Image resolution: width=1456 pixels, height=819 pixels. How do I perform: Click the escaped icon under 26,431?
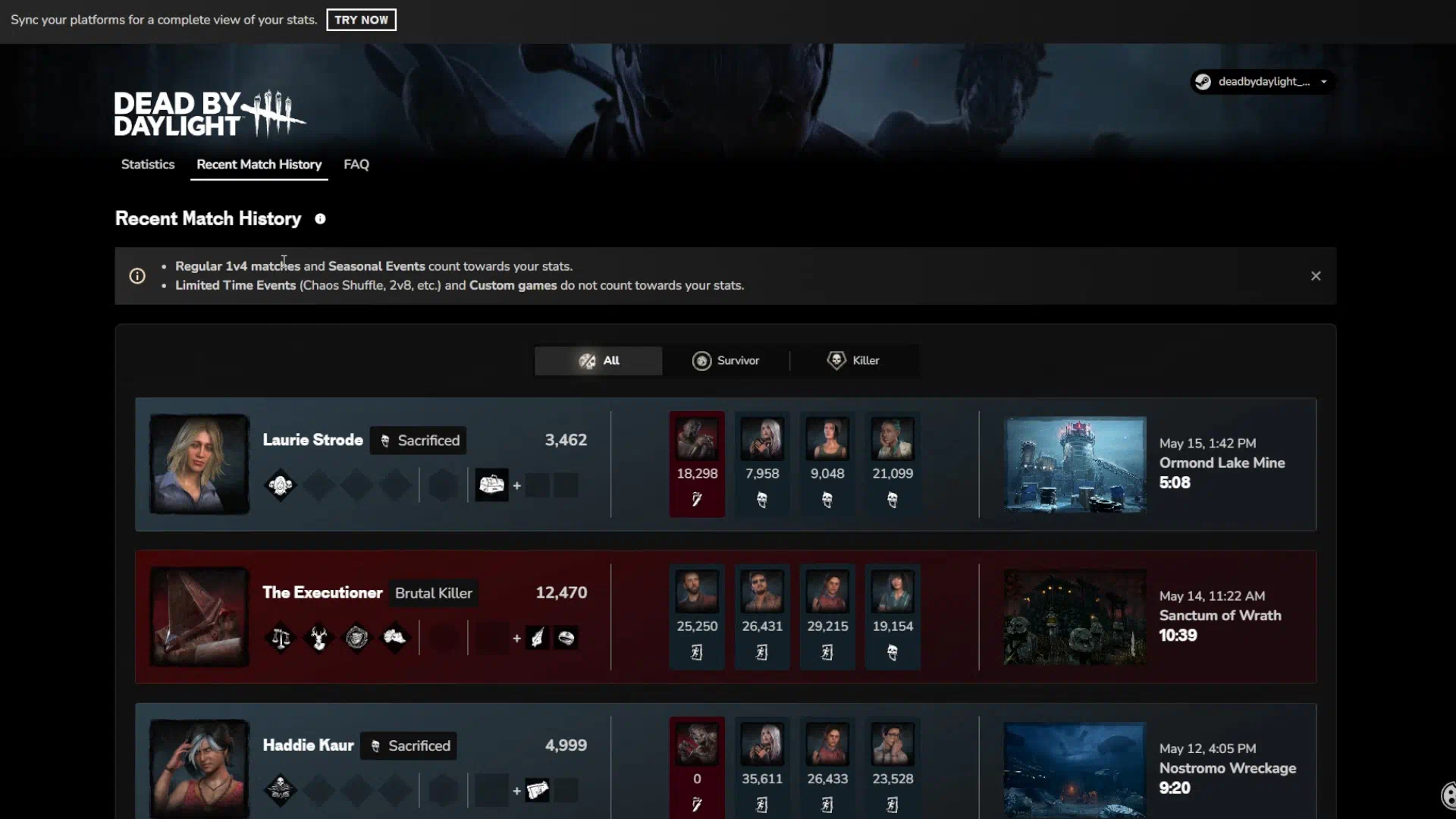[x=762, y=652]
